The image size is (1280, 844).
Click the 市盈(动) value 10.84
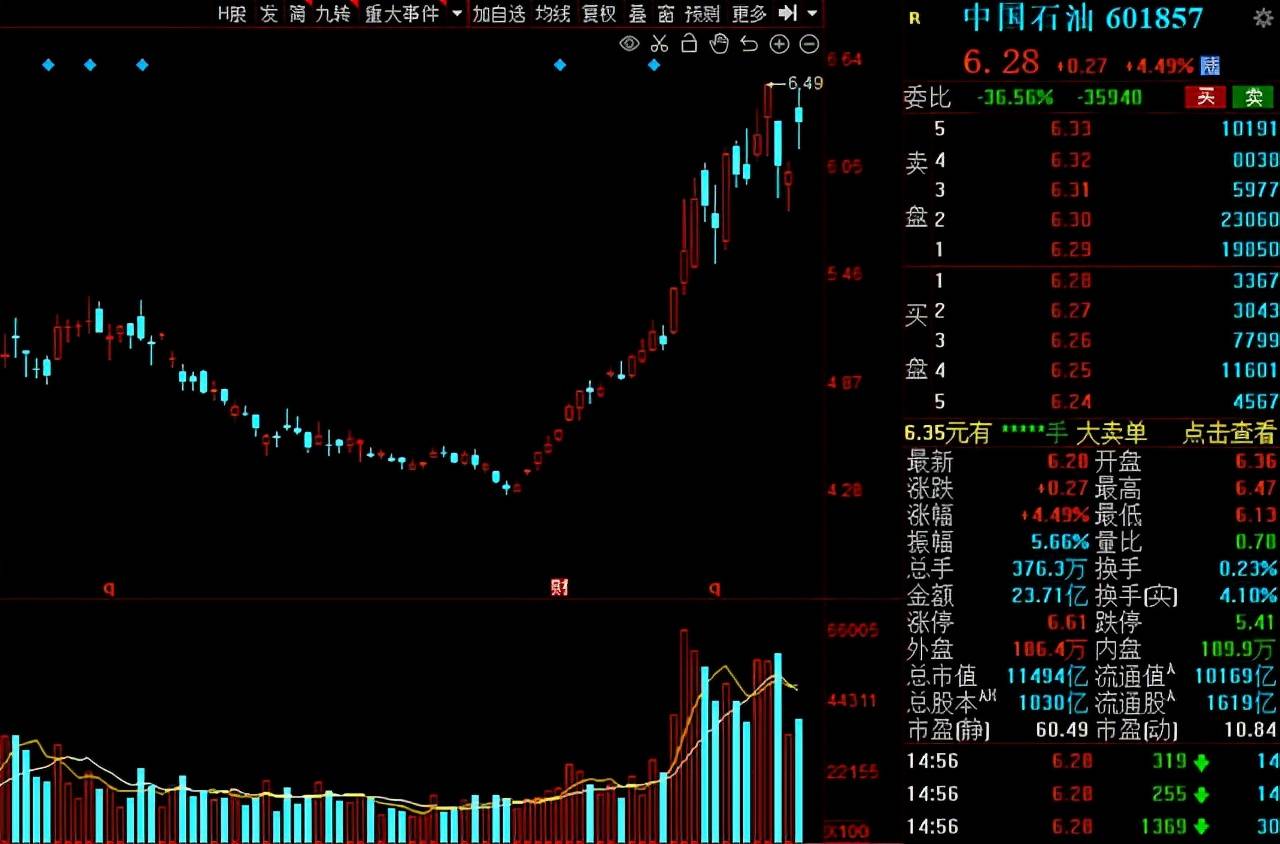pos(1251,731)
